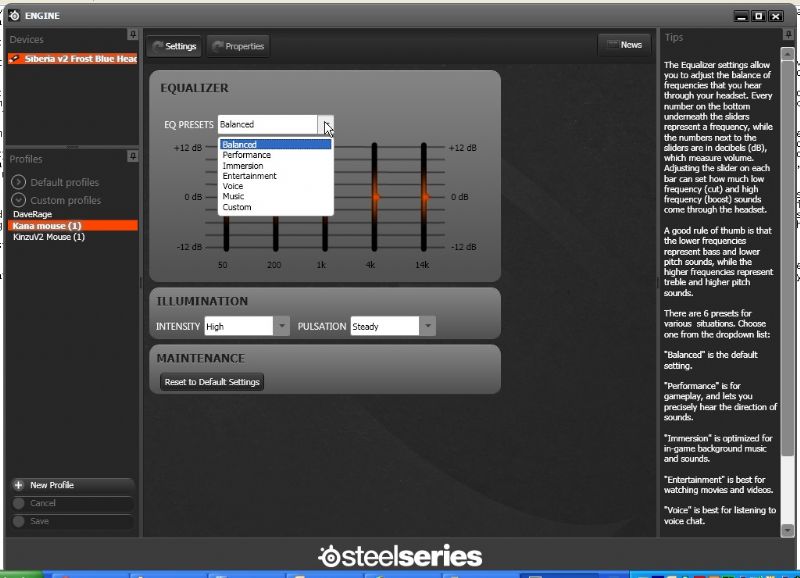
Task: Select the KinzuV2 Mouse (1) profile
Action: click(49, 237)
